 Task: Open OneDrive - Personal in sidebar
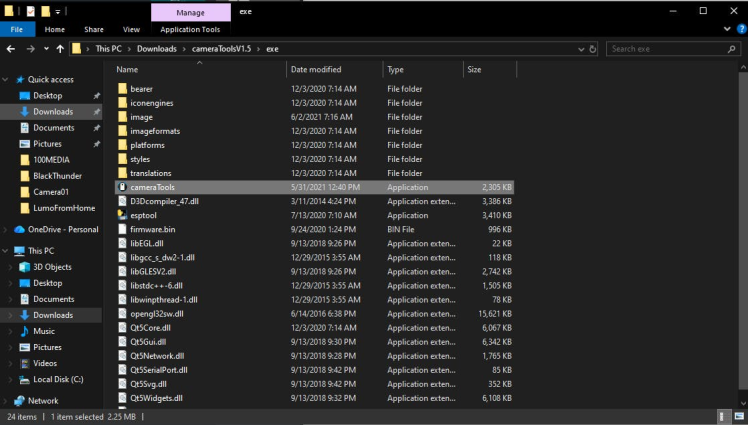62,229
